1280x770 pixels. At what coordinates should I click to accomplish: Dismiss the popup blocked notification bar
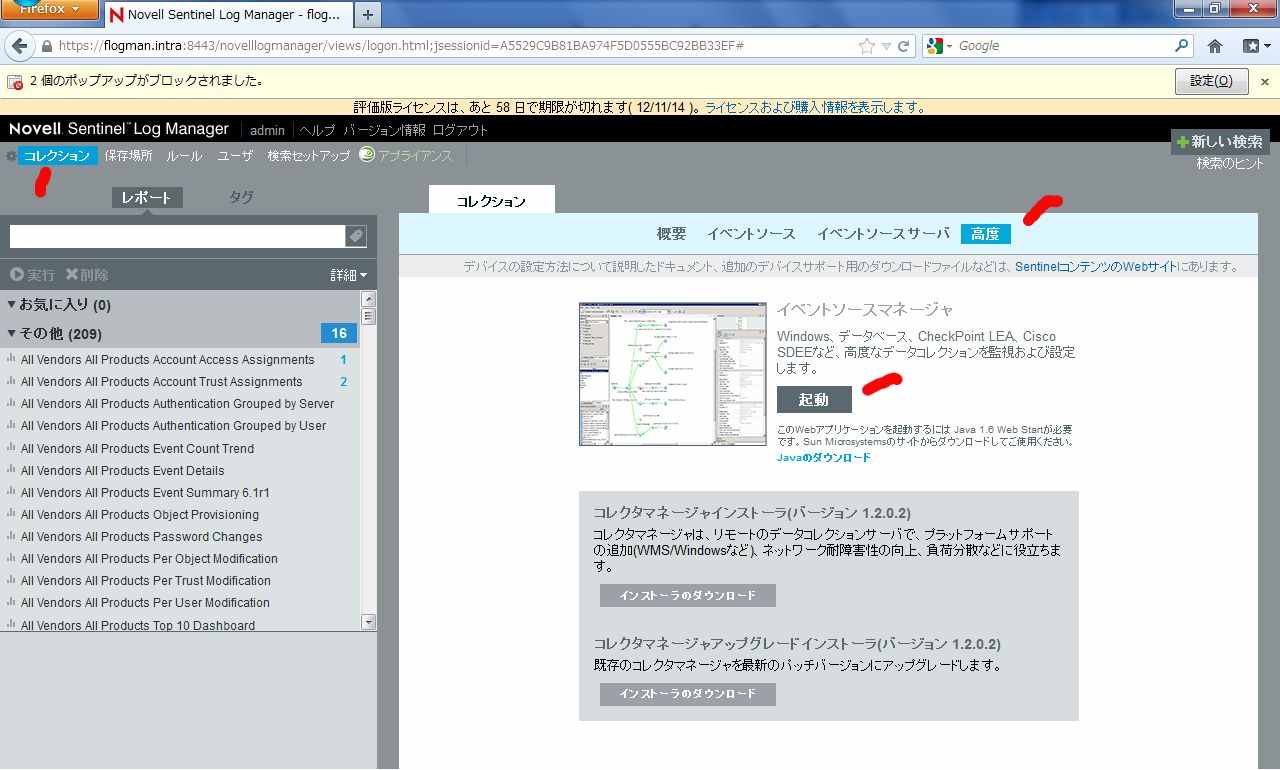(x=1264, y=82)
